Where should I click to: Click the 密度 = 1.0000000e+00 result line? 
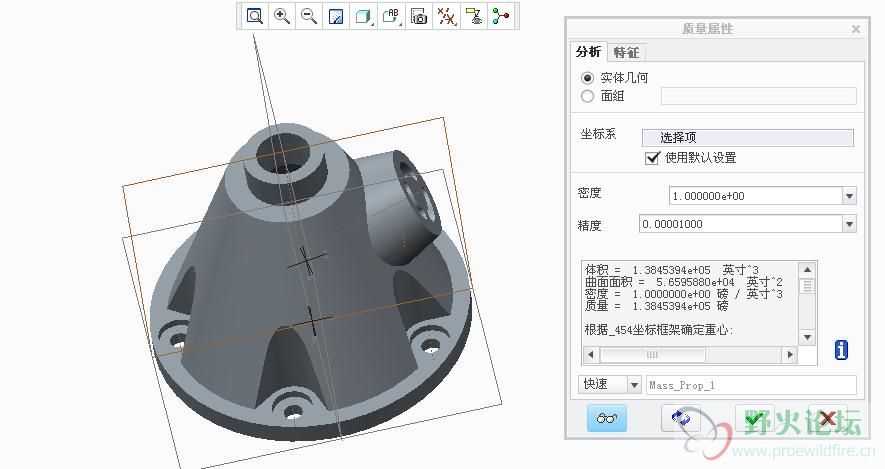[684, 294]
